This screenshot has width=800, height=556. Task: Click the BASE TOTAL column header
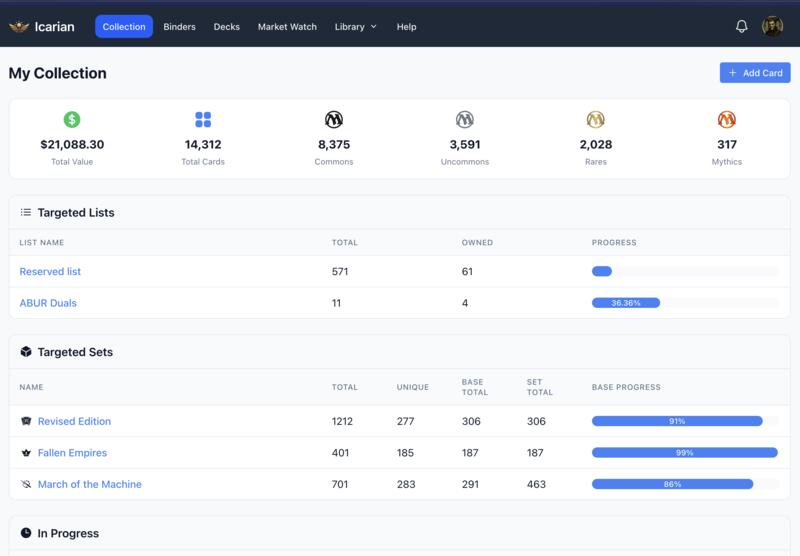474,387
